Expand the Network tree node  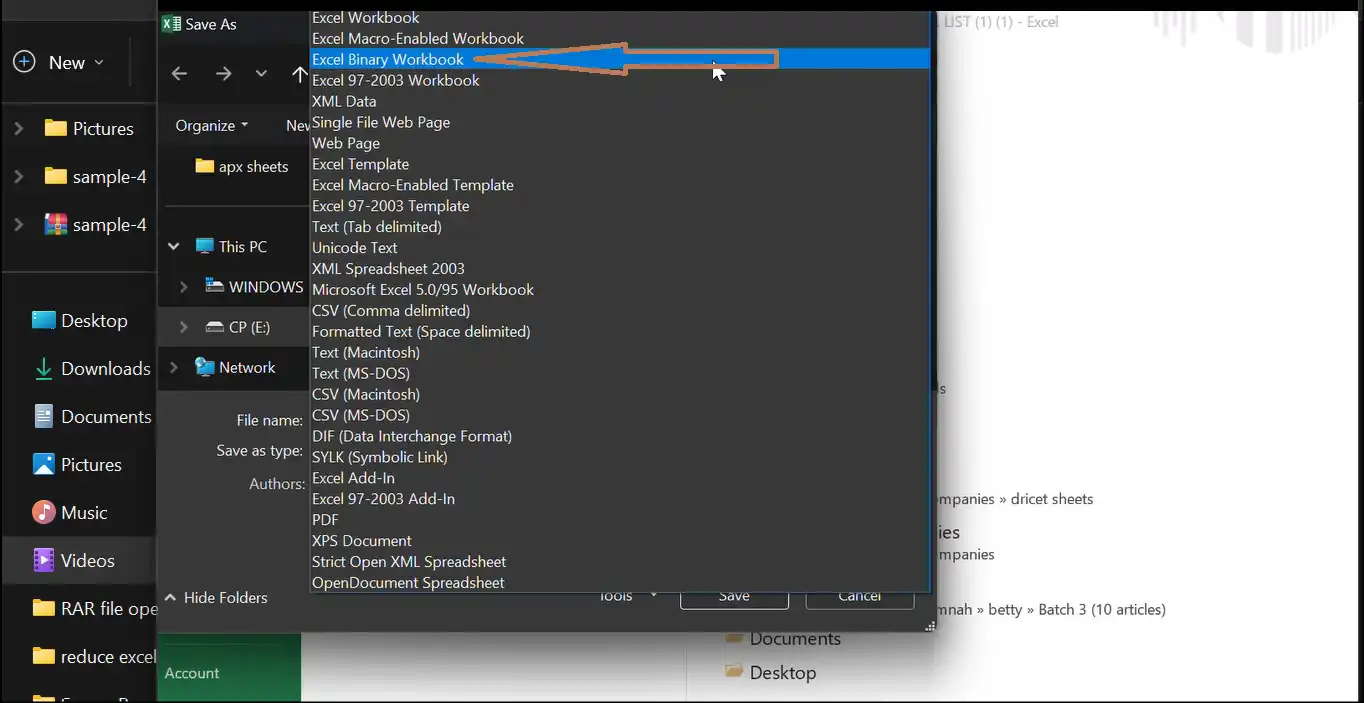pyautogui.click(x=174, y=367)
